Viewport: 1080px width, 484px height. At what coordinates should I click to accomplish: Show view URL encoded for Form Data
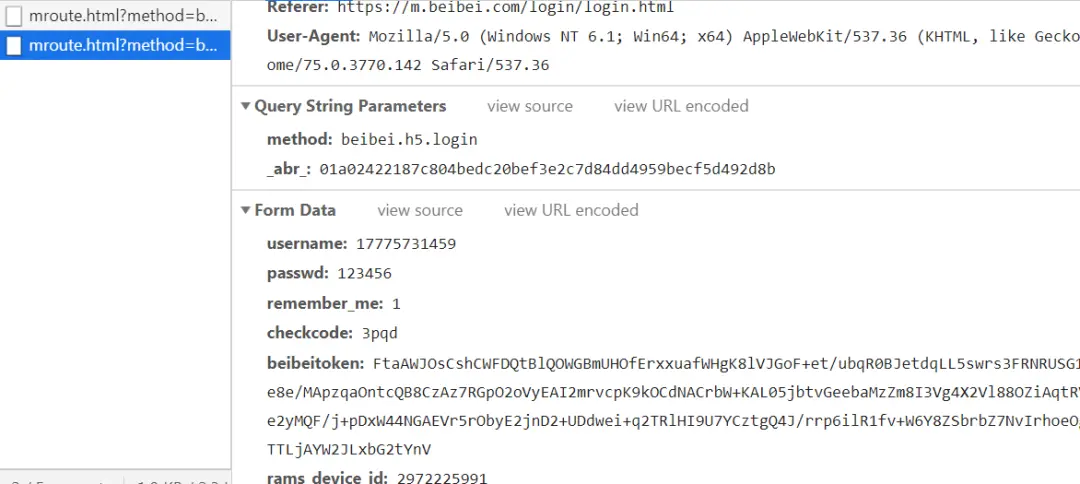click(571, 210)
